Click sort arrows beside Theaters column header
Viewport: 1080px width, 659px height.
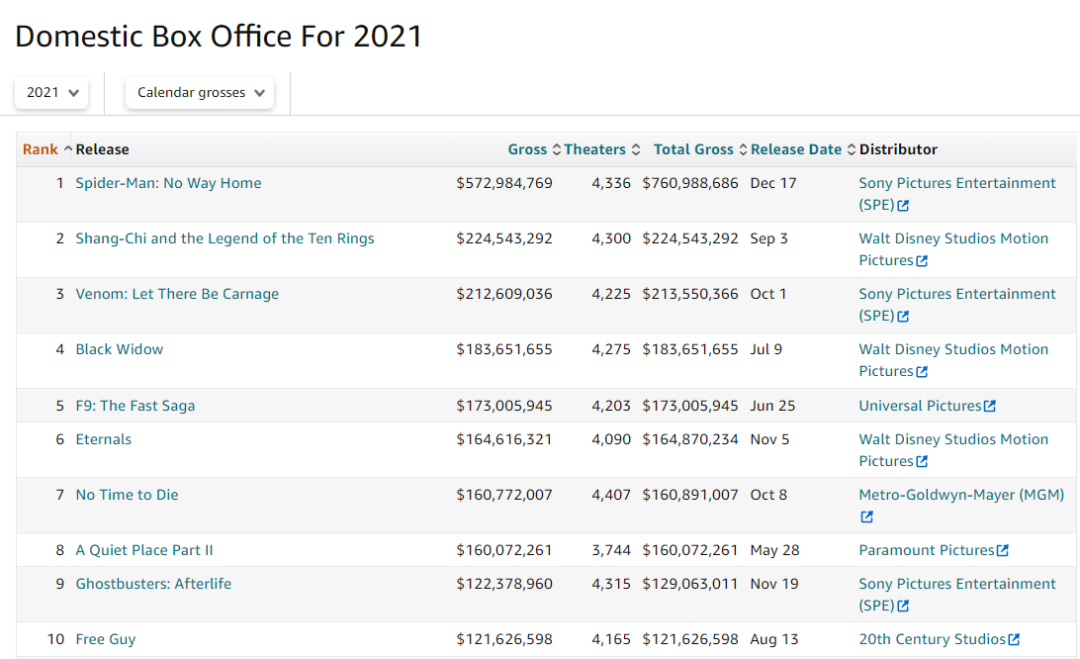(x=635, y=150)
